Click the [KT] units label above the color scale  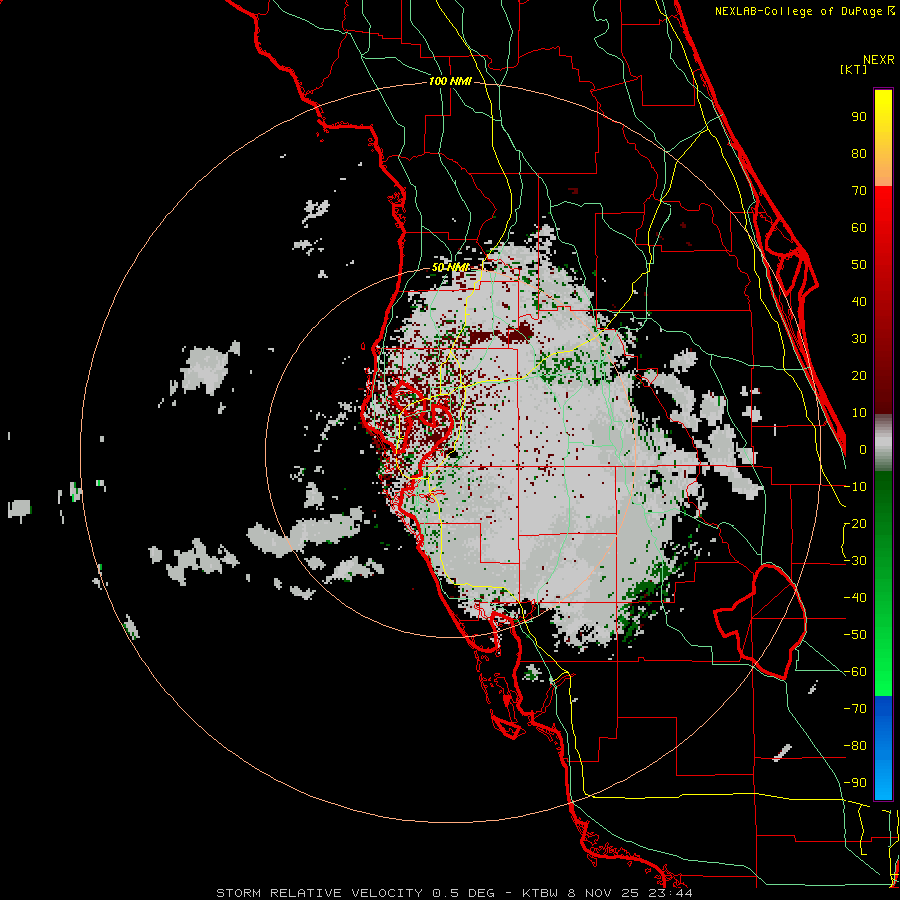tap(853, 69)
